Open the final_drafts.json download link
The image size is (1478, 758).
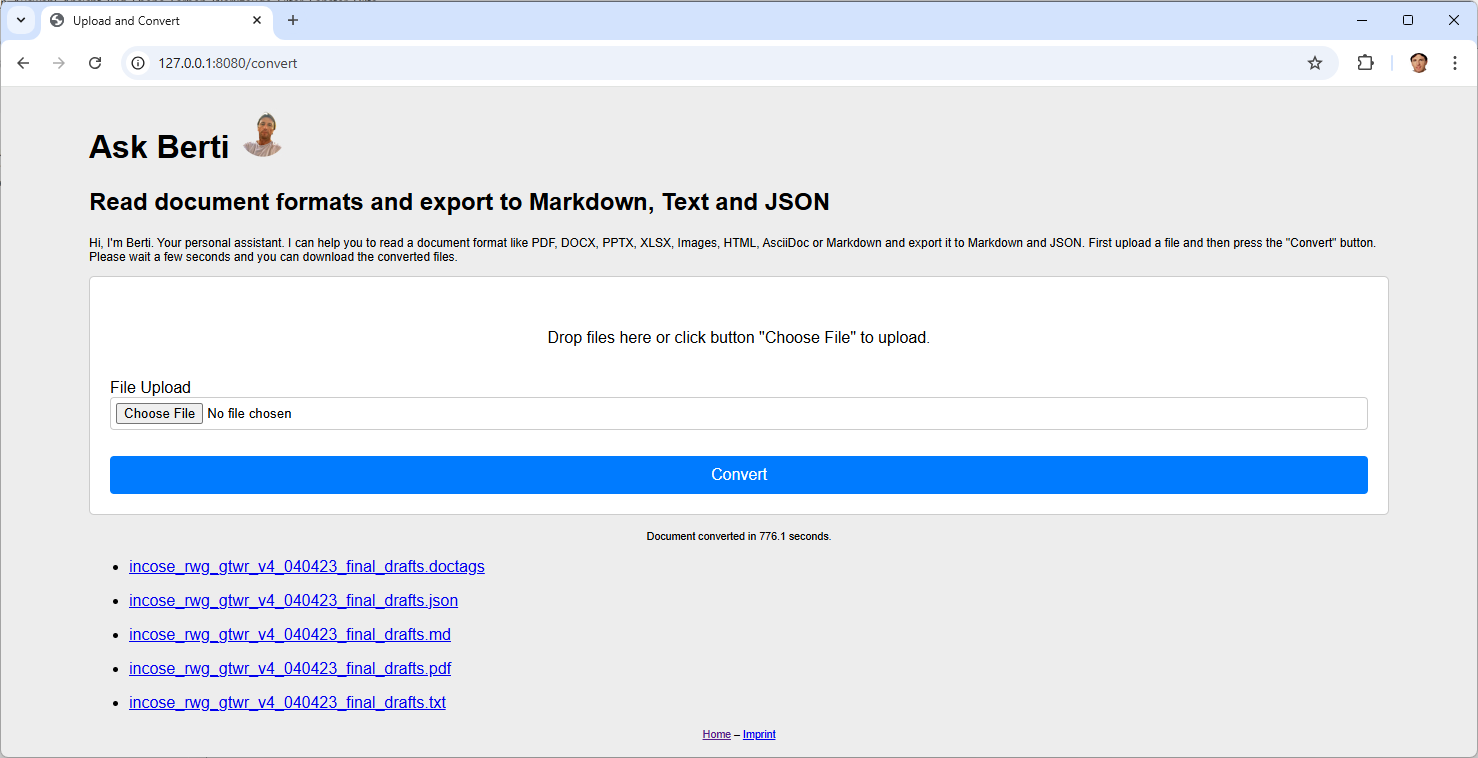[293, 600]
